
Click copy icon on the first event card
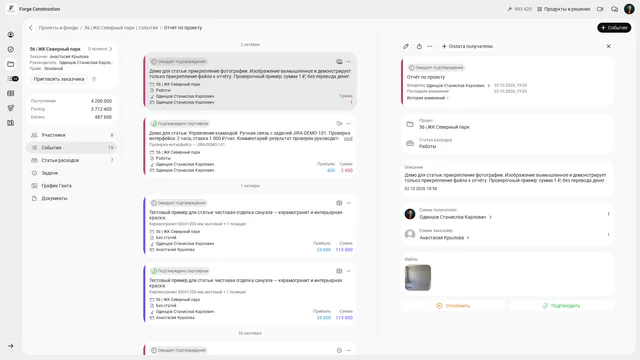click(339, 62)
